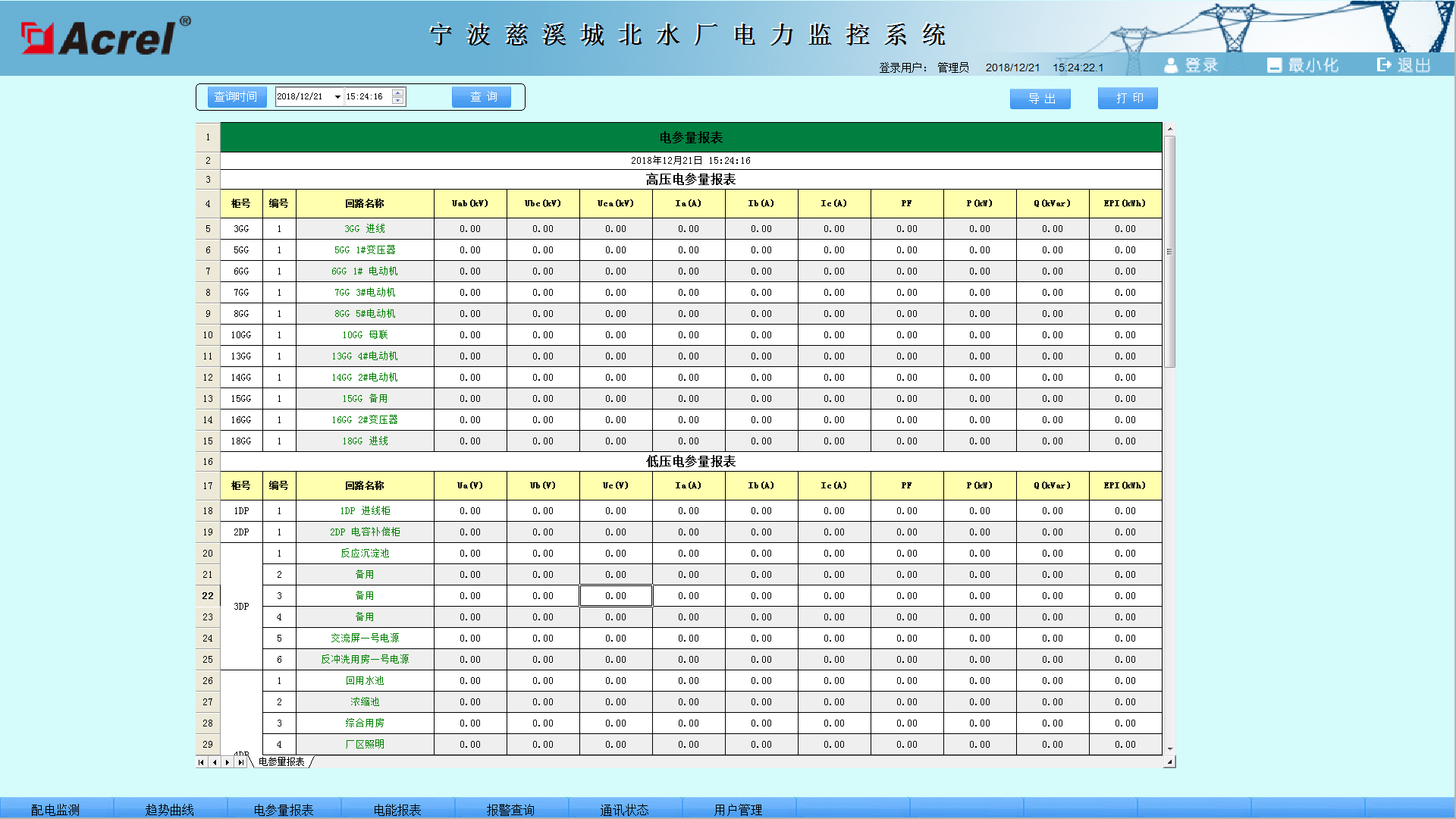Click 5GG 1#变压器 circuit name cell
This screenshot has width=1456, height=819.
[x=365, y=250]
